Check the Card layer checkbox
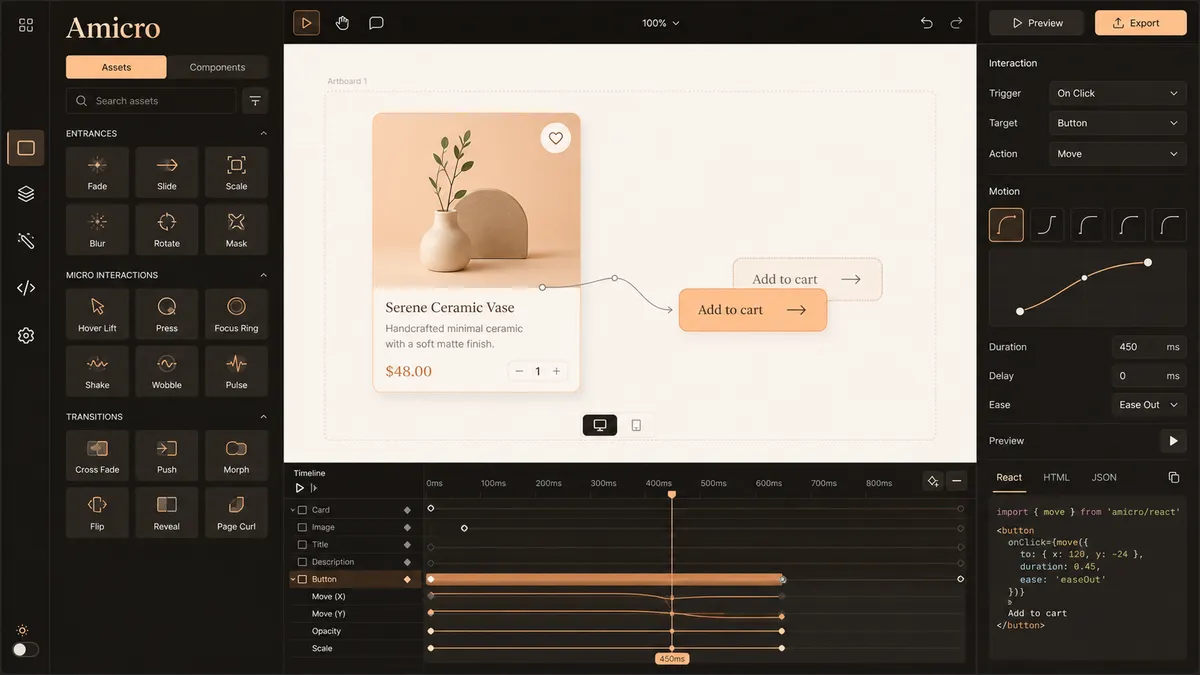This screenshot has width=1200, height=675. (303, 510)
